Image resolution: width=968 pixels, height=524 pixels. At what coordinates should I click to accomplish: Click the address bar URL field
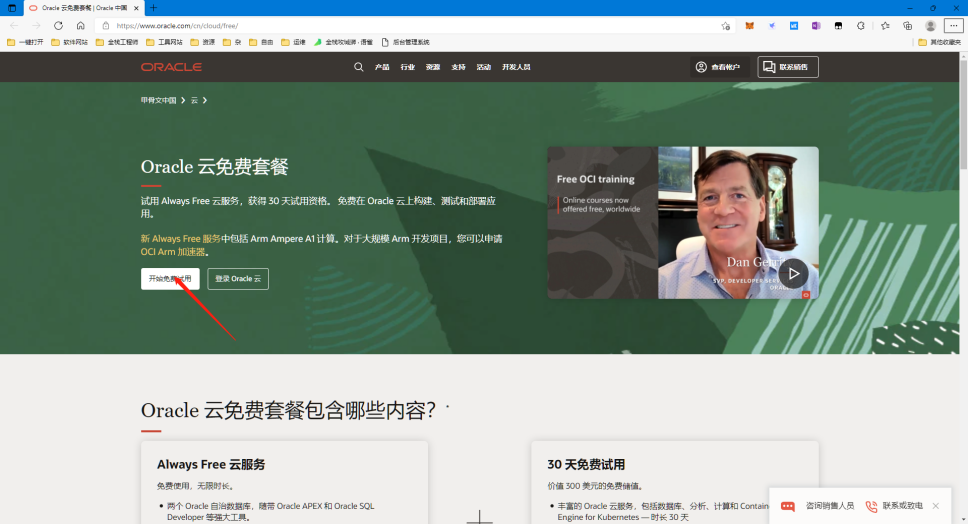pos(414,26)
